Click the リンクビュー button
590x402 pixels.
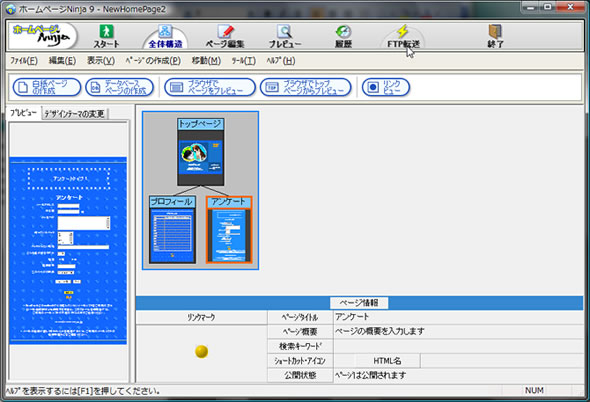coord(386,87)
